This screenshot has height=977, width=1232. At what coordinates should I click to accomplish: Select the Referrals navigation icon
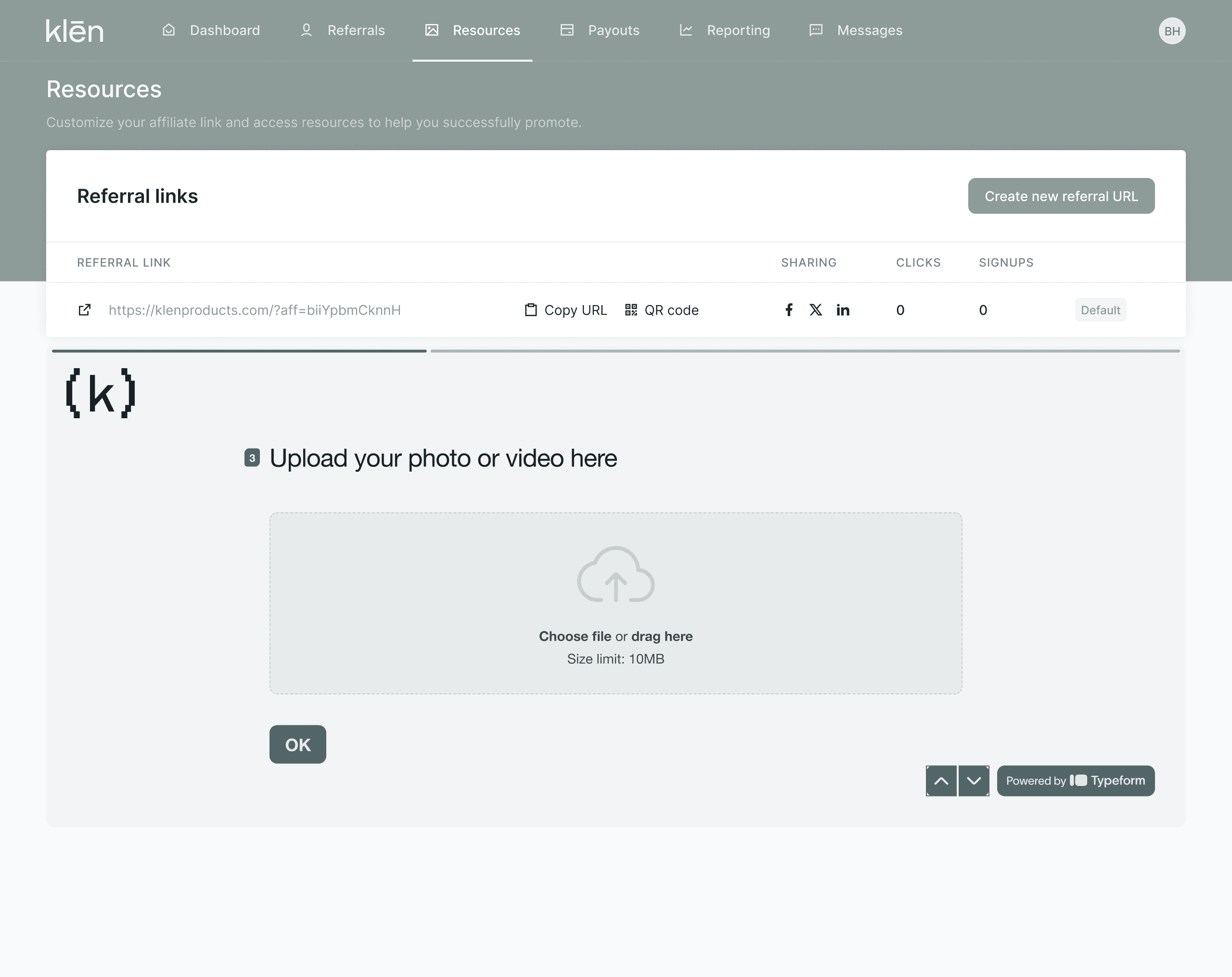[x=307, y=30]
